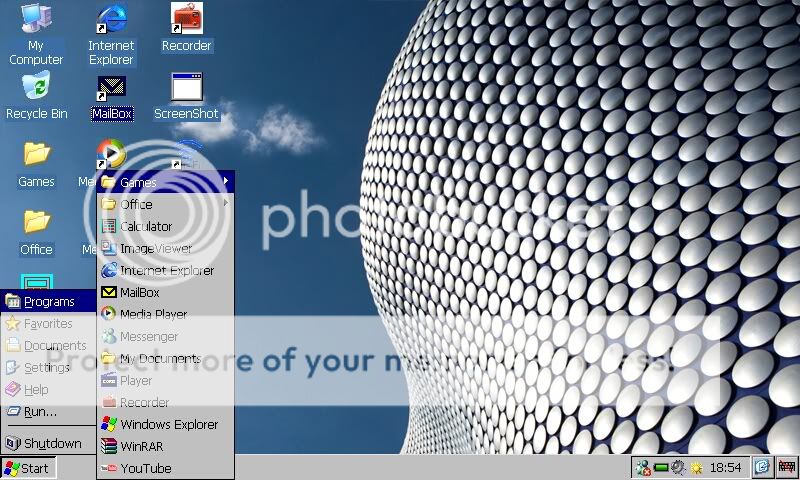The width and height of the screenshot is (800, 480).
Task: Open the My Computer desktop icon
Action: tap(36, 34)
